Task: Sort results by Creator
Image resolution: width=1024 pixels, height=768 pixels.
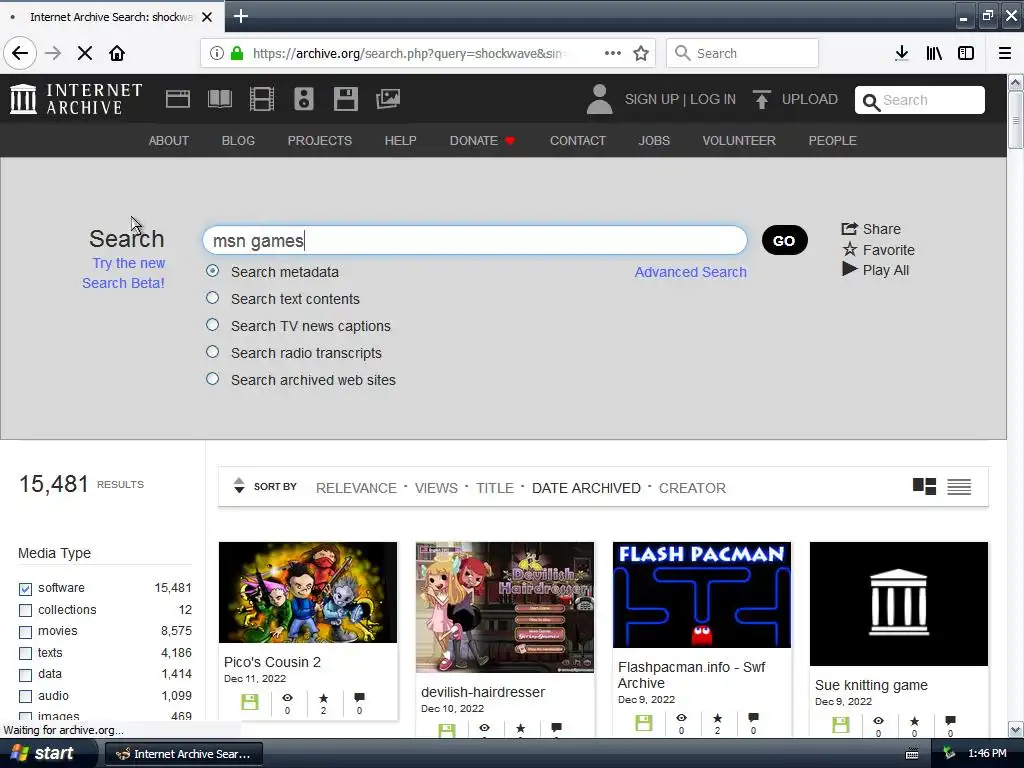Action: [x=692, y=488]
